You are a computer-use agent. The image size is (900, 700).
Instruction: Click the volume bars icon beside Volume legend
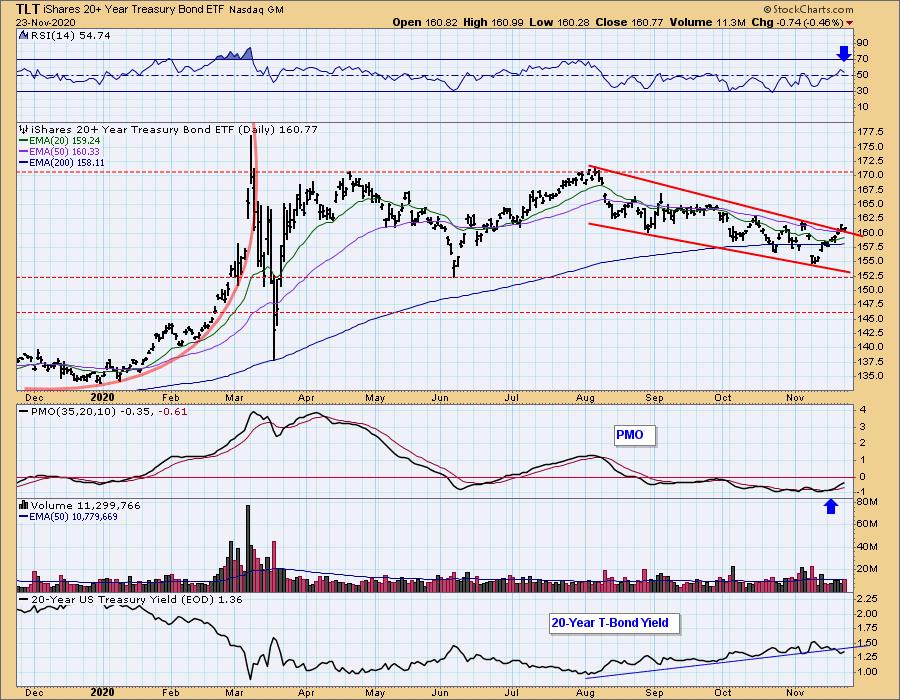pos(24,505)
